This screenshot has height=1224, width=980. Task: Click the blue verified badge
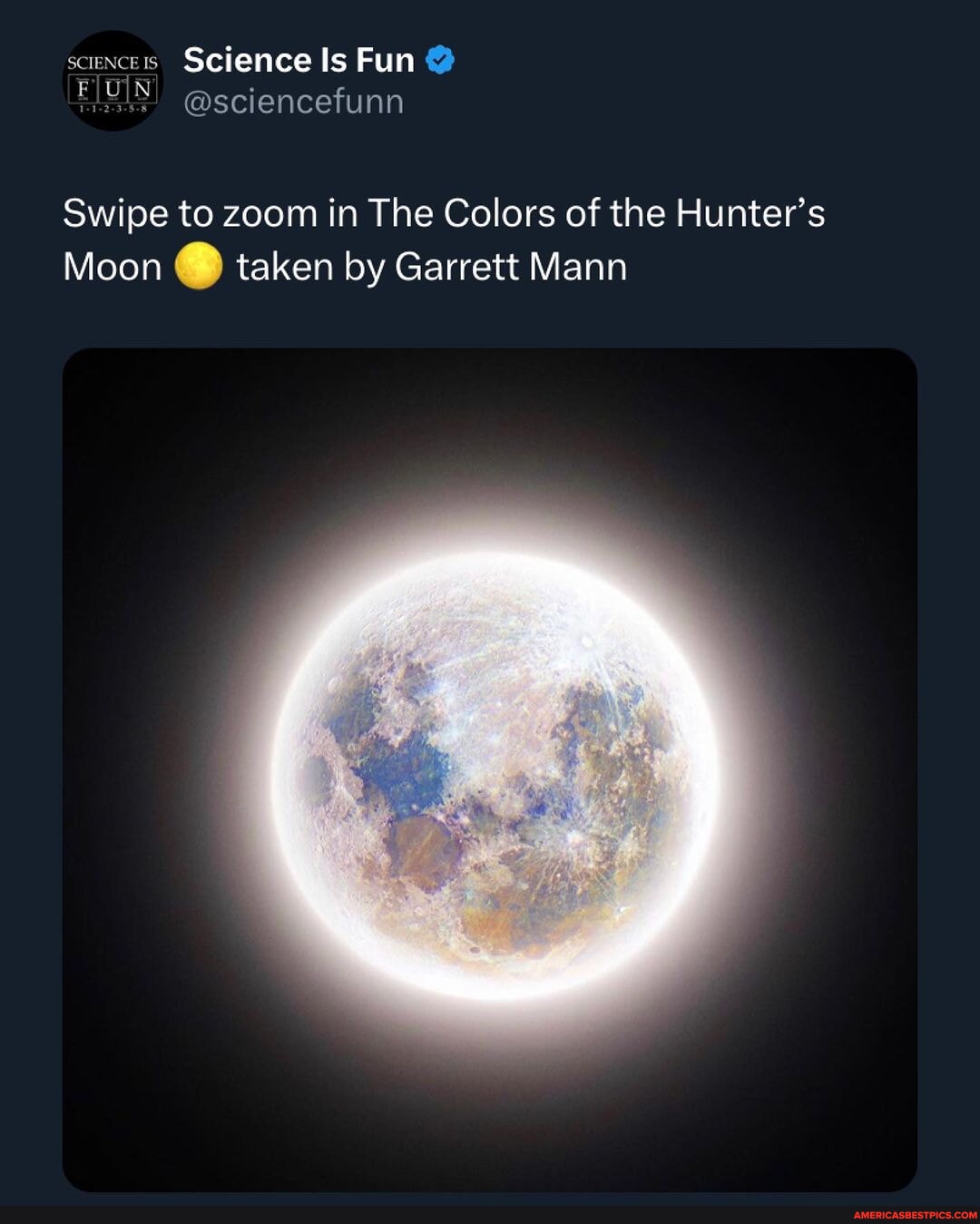click(x=440, y=60)
